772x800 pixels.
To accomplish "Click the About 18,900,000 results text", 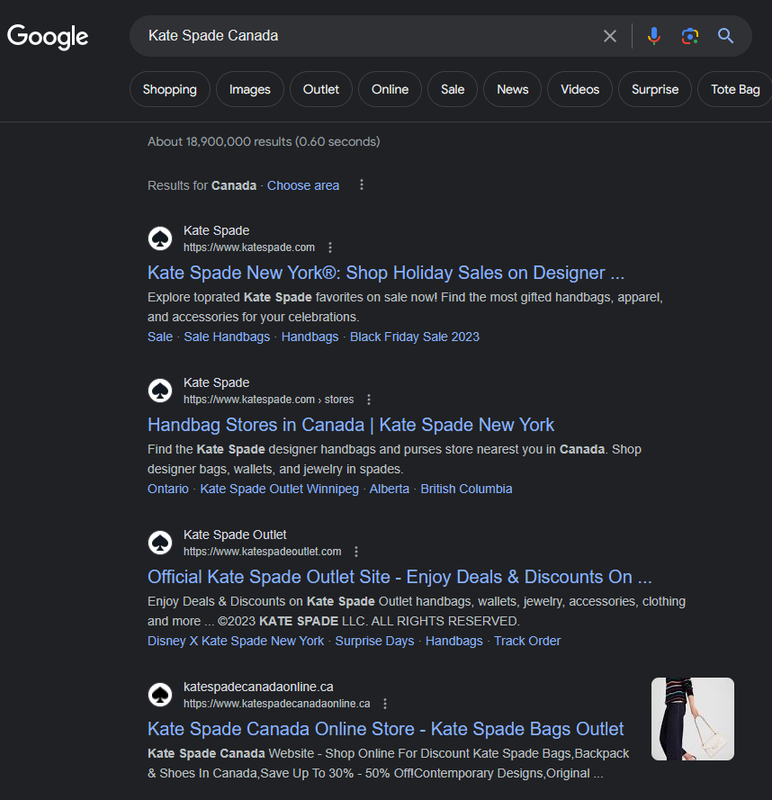I will tap(264, 142).
